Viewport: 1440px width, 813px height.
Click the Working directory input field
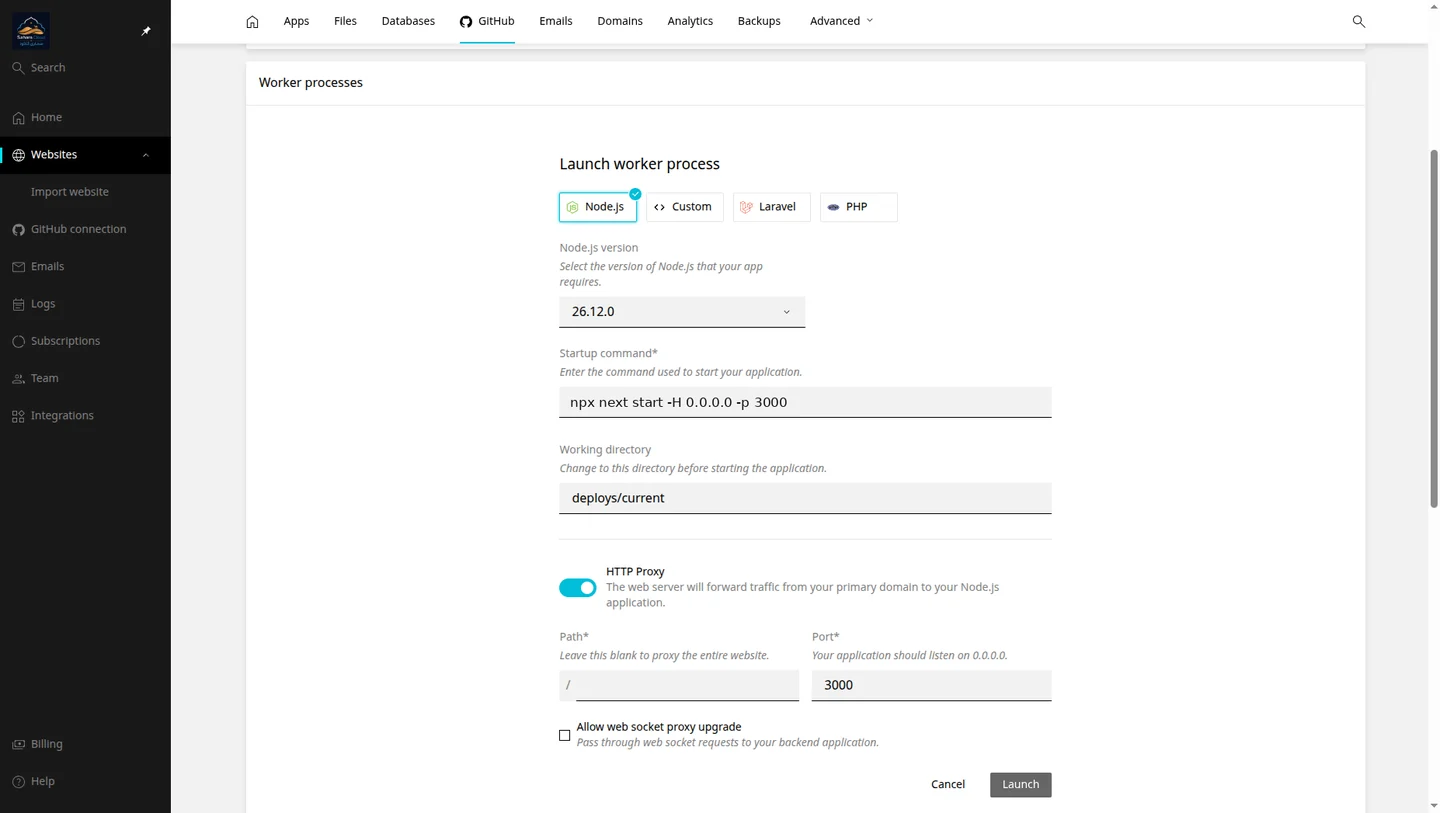[x=805, y=498]
